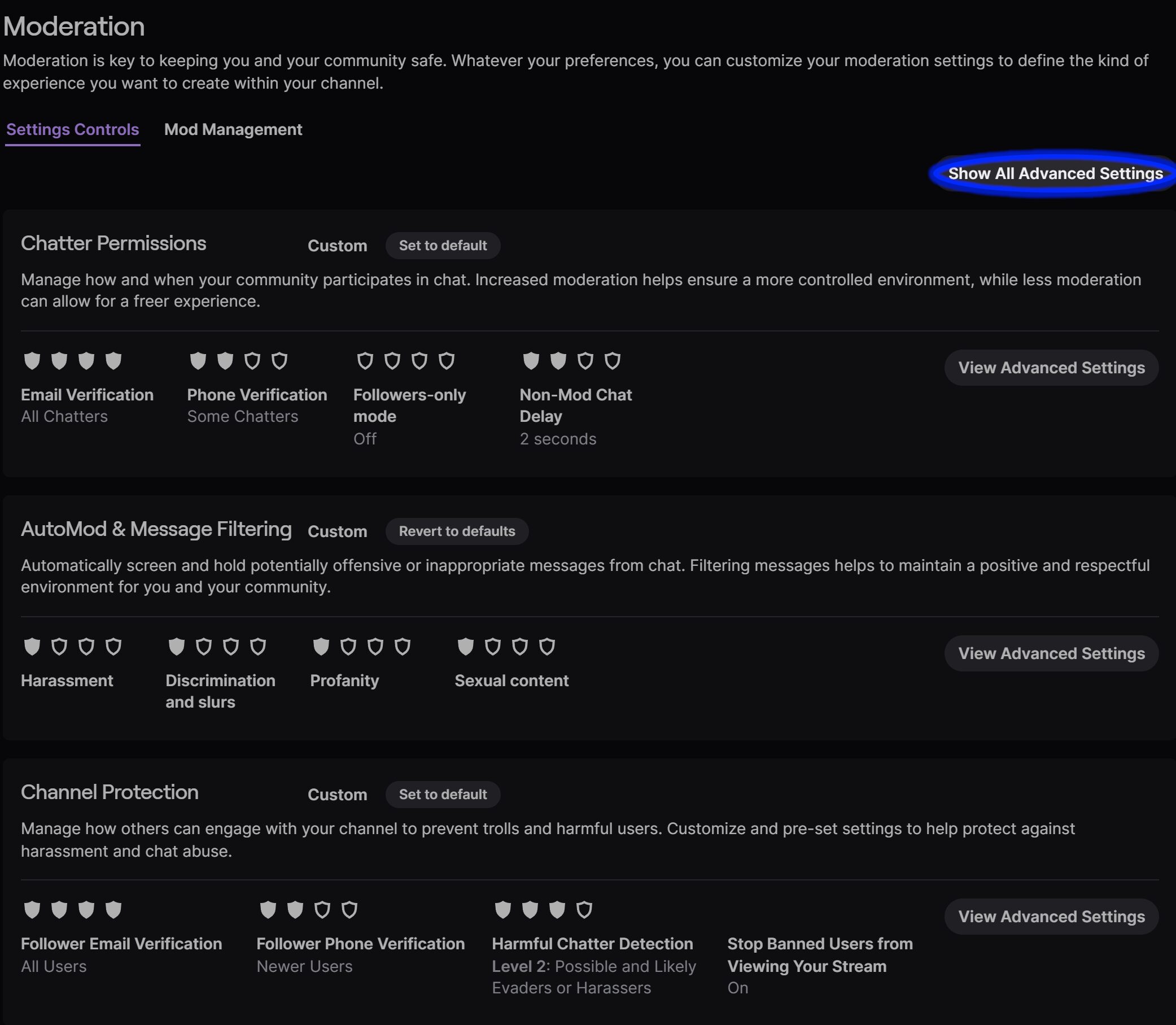The width and height of the screenshot is (1176, 1025).
Task: Revert AutoMod filtering to defaults
Action: (456, 531)
